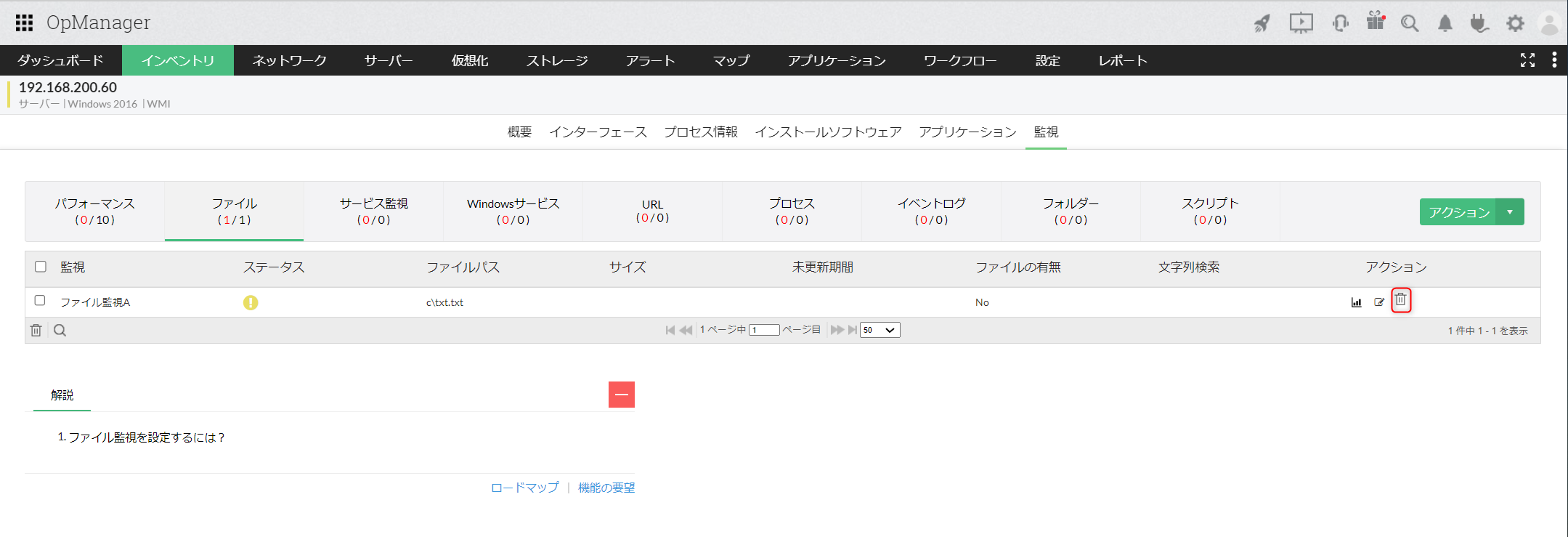Toggle fullscreen with the expand icon
This screenshot has height=537, width=1568.
1528,60
